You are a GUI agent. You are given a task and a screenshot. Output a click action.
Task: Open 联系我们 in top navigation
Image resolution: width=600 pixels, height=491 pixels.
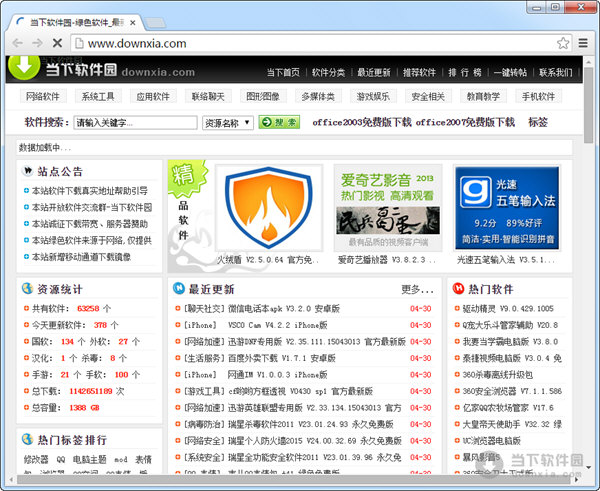(556, 72)
